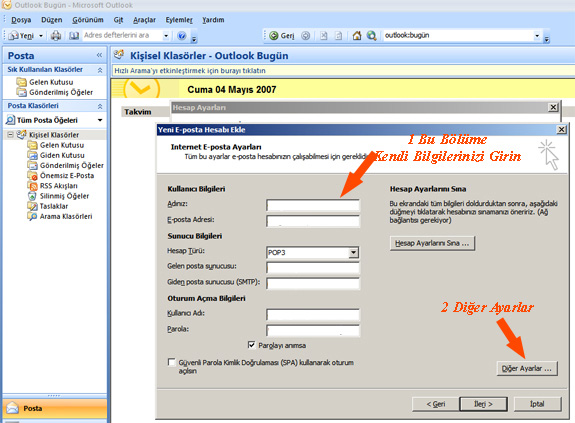This screenshot has width=575, height=423.
Task: Open the Araçlar menu
Action: pyautogui.click(x=144, y=20)
